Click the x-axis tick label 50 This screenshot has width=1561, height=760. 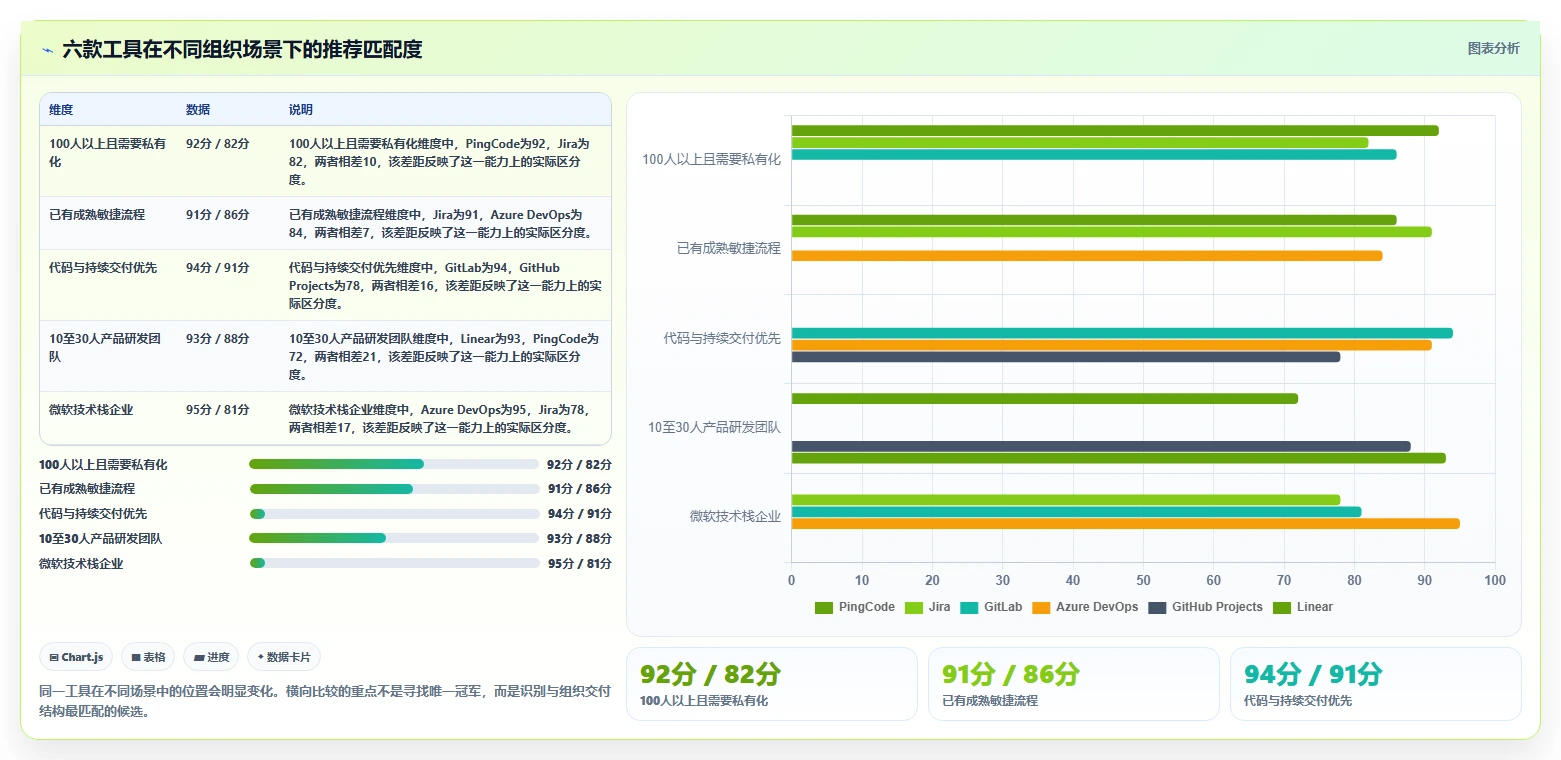[x=1143, y=581]
